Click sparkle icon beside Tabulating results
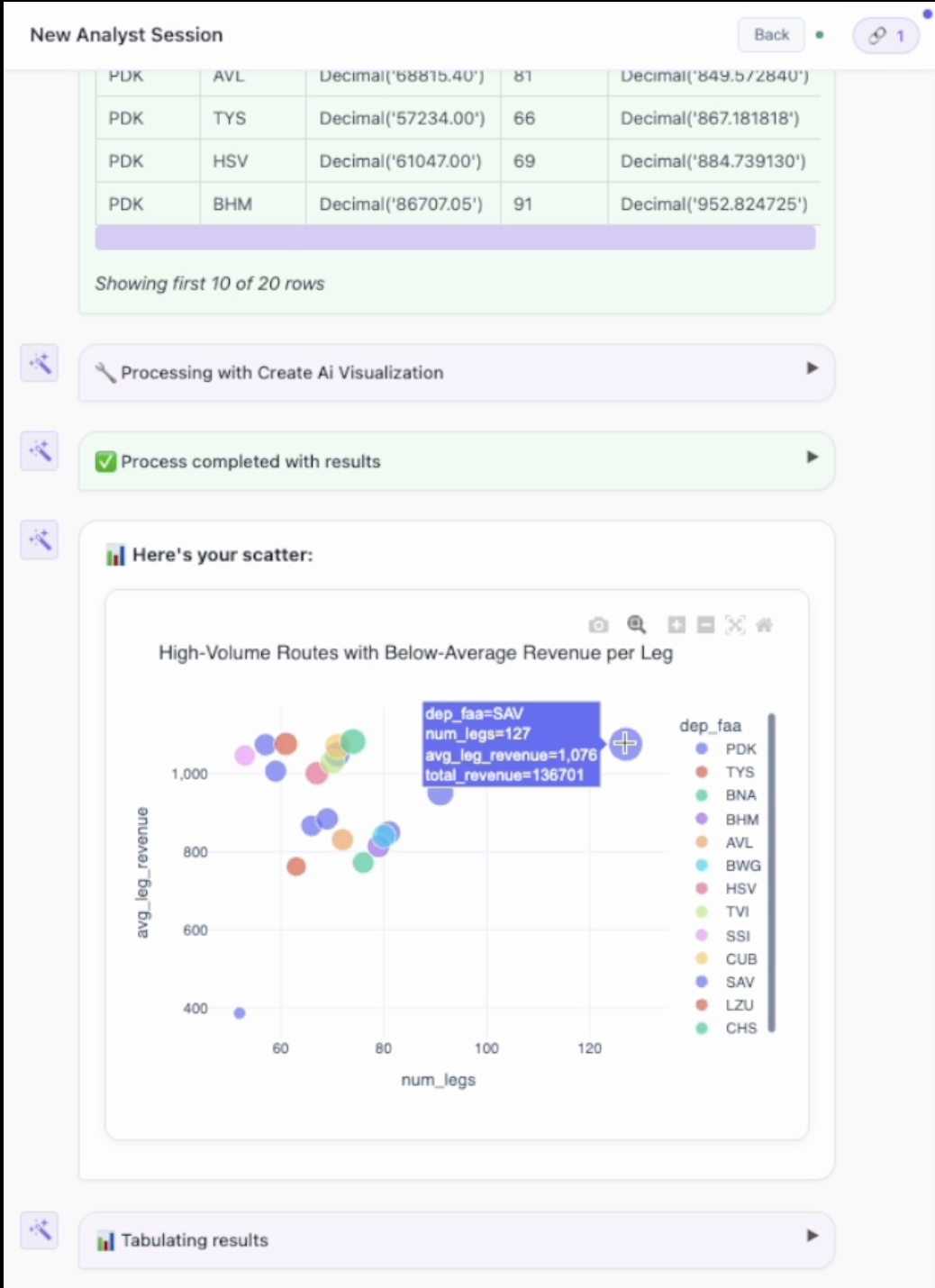 [x=40, y=1229]
